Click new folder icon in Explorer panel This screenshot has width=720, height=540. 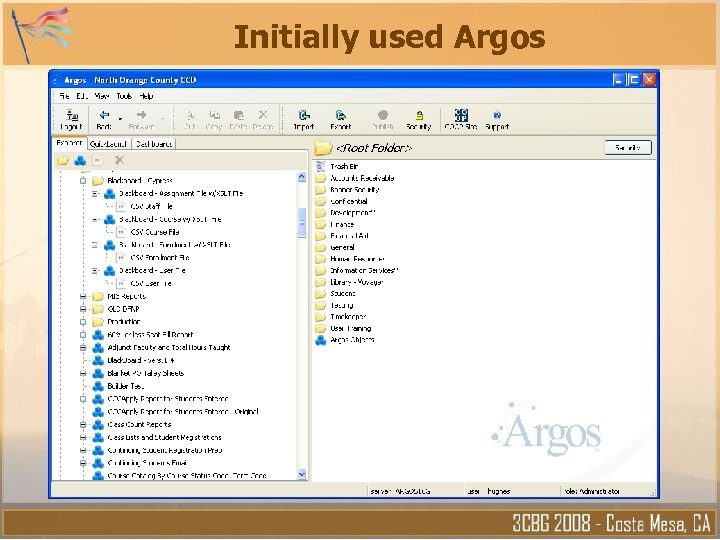(x=63, y=160)
